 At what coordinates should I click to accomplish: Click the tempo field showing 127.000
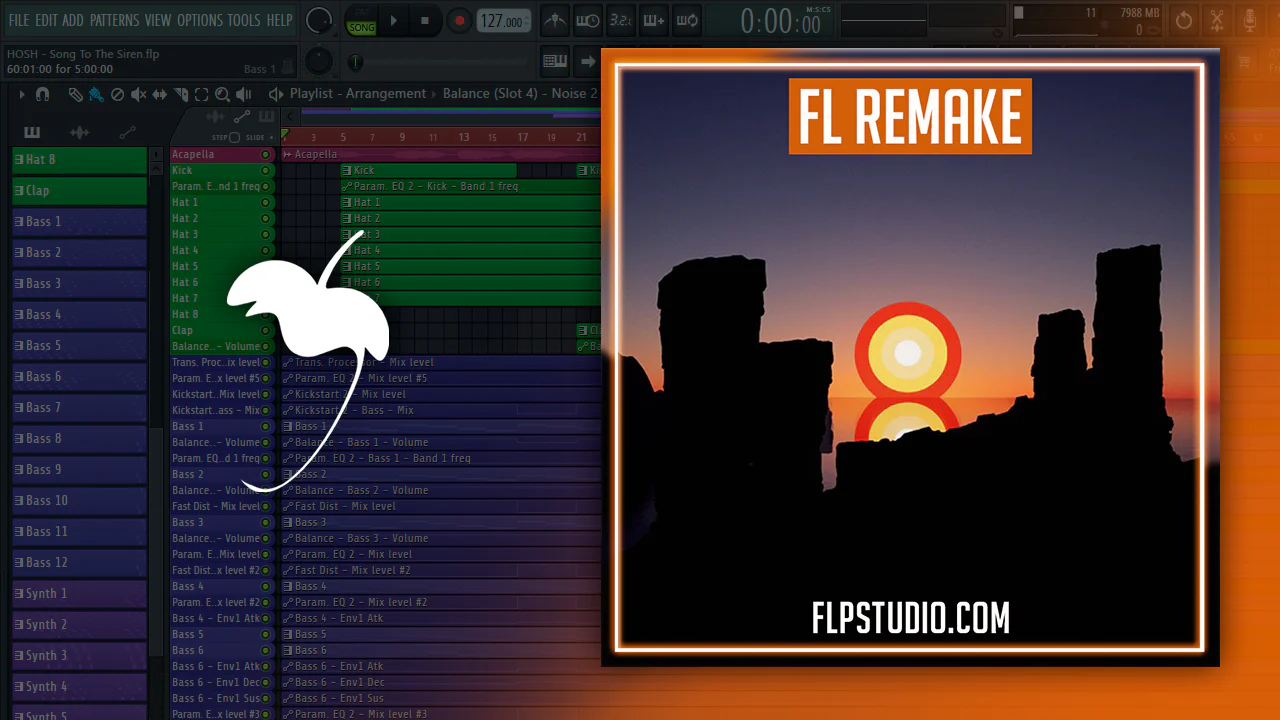coord(503,21)
